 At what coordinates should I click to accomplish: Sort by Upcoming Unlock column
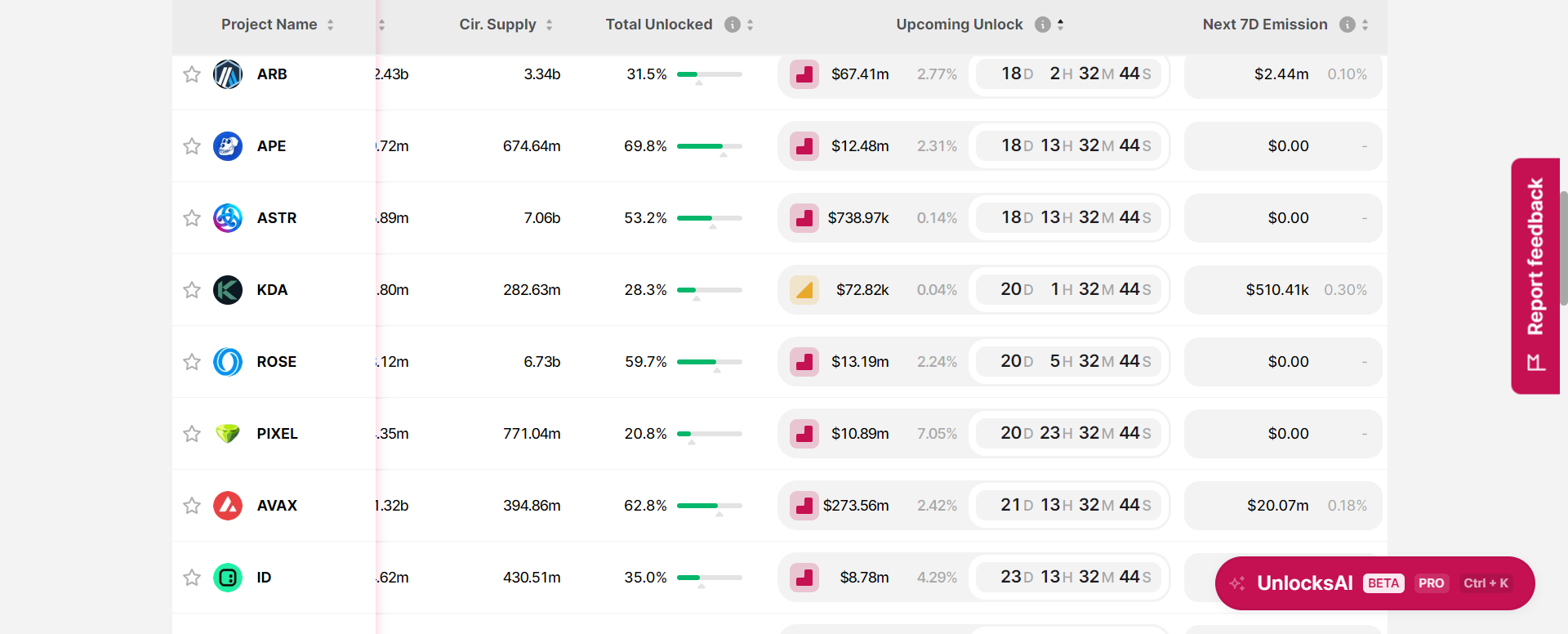tap(1061, 25)
